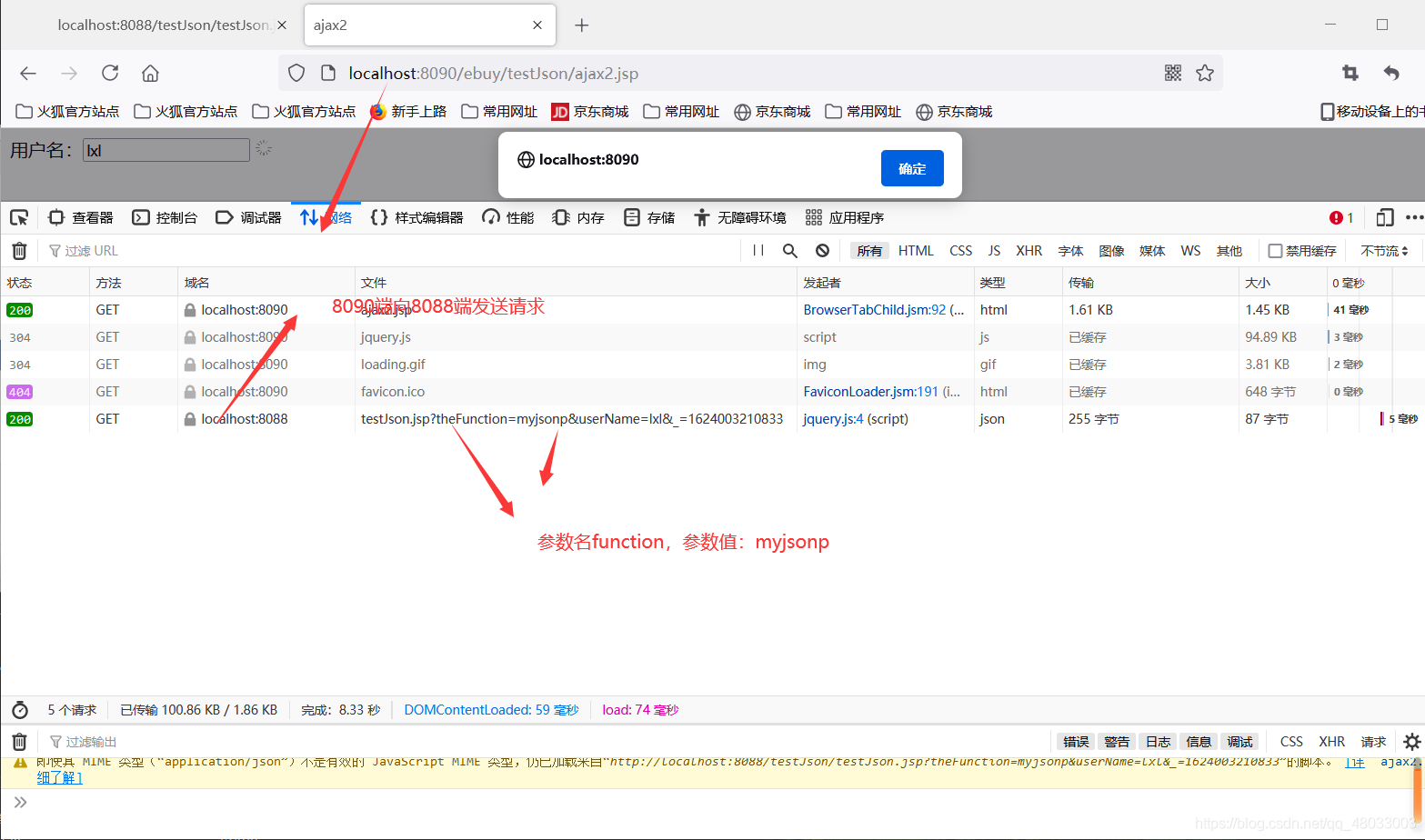
Task: Clear all network requests with trash icon
Action: 18,250
